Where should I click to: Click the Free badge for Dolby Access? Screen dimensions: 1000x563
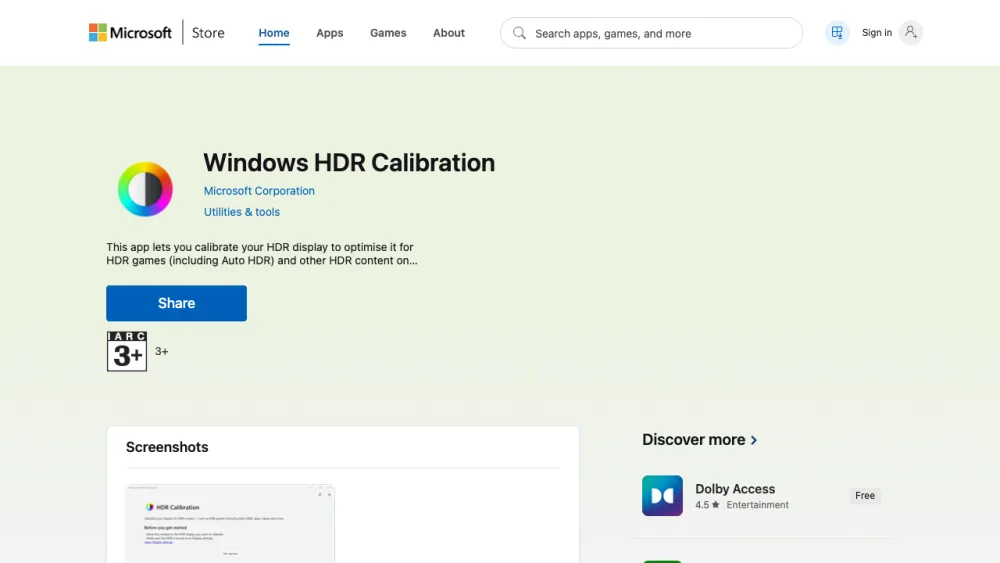[865, 495]
